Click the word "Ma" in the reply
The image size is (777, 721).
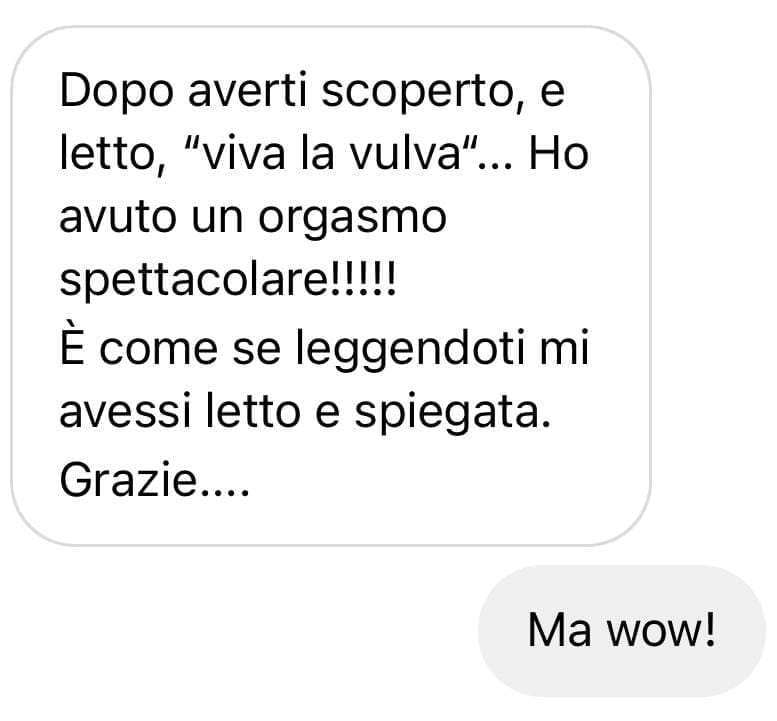(559, 630)
